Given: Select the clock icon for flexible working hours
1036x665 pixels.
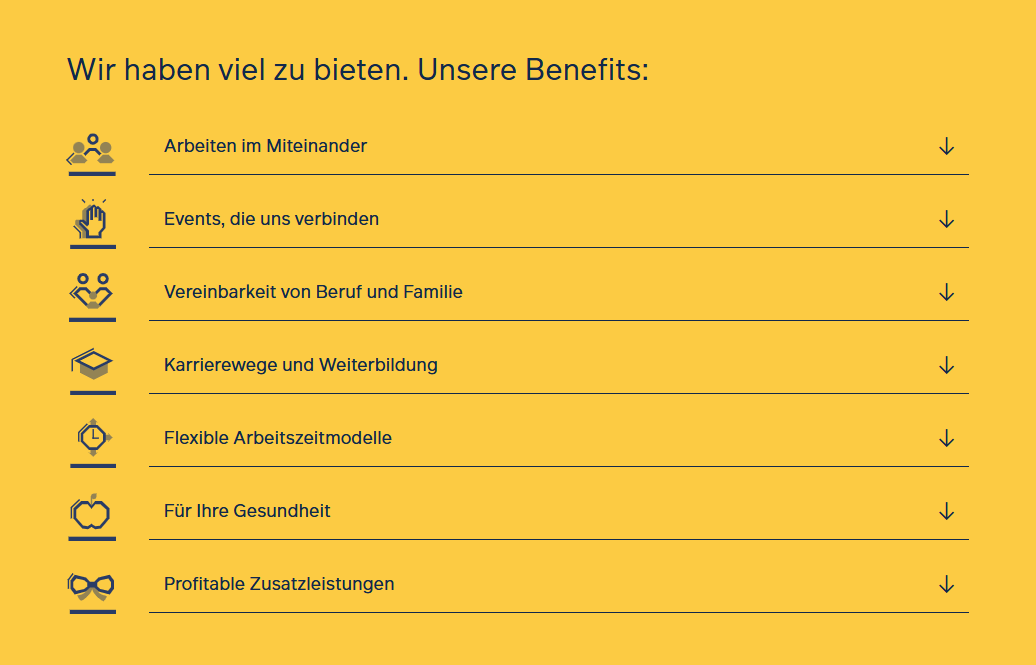Looking at the screenshot, I should (91, 437).
